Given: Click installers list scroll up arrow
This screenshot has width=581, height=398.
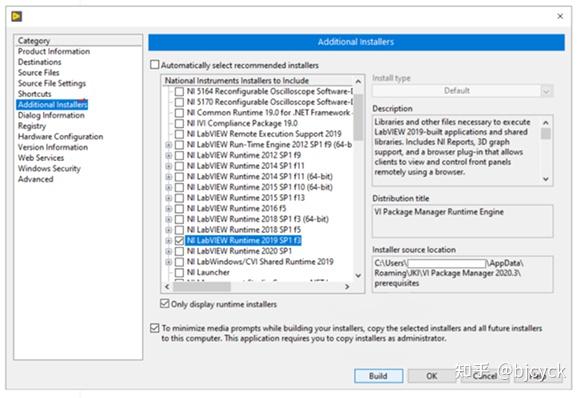Looking at the screenshot, I should (x=358, y=81).
